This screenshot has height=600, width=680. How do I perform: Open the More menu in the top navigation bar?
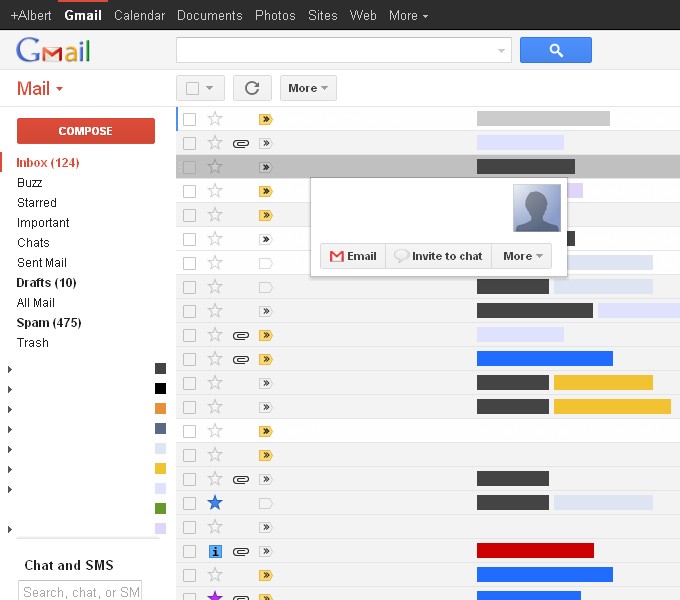tap(408, 16)
